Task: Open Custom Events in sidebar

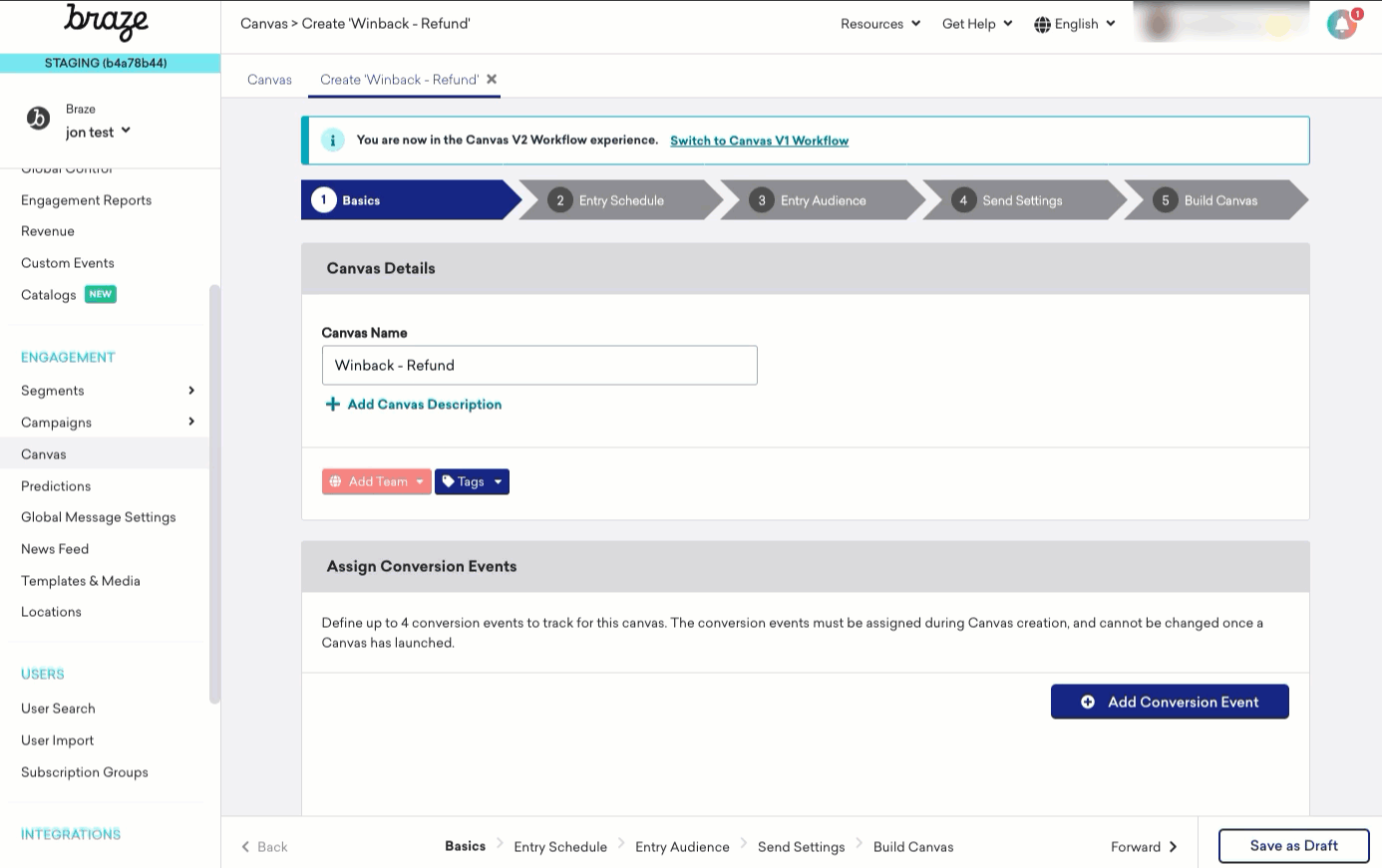Action: 68,263
